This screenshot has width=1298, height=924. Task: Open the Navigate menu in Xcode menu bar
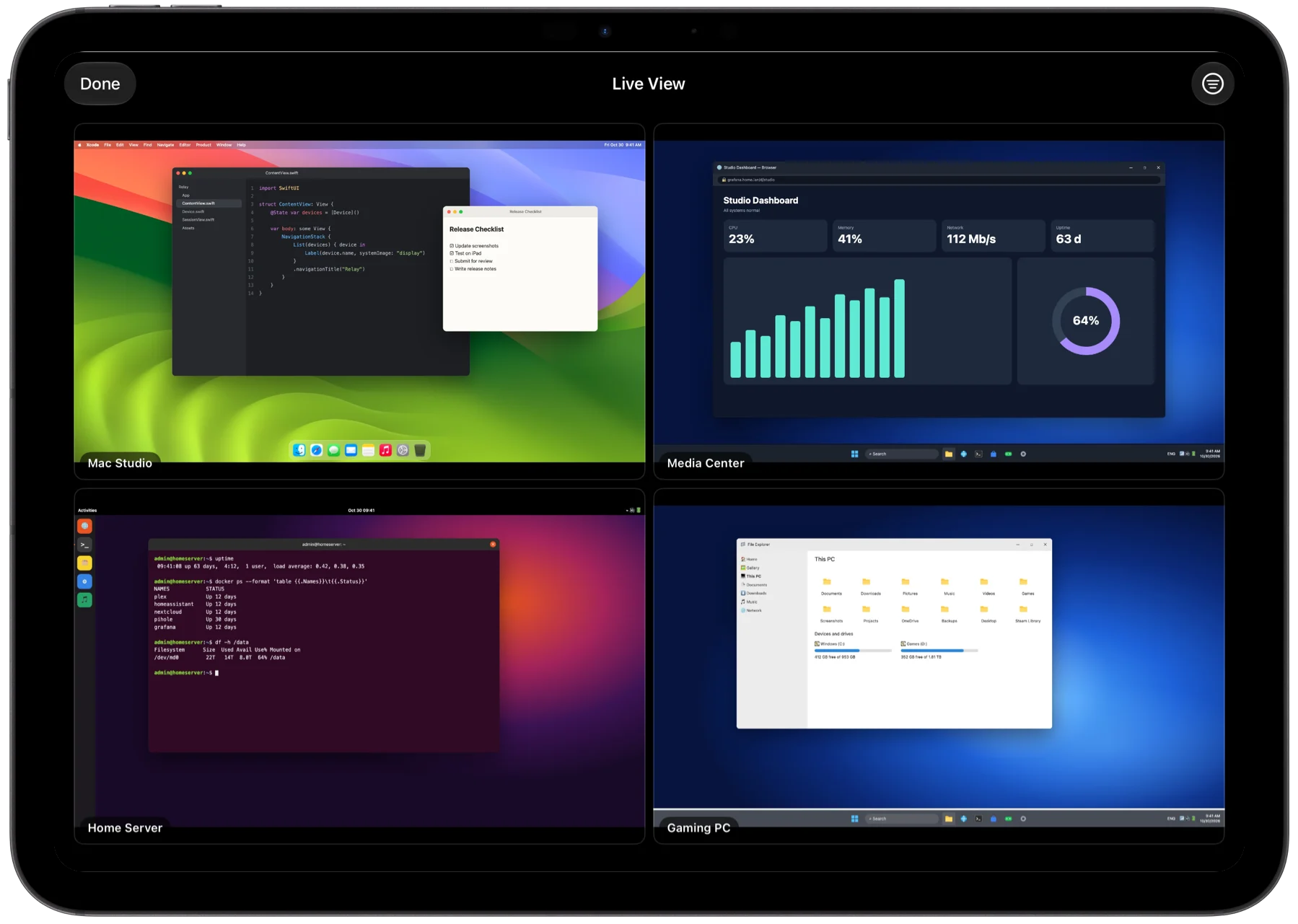click(165, 145)
